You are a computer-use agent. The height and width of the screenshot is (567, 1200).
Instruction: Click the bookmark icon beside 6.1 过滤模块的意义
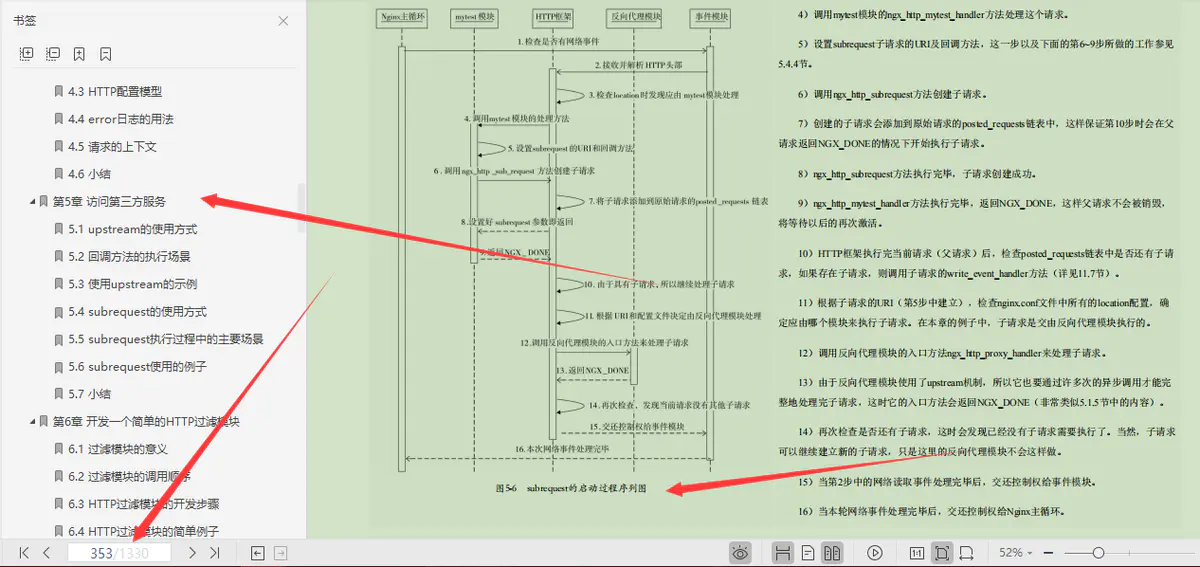pos(59,449)
